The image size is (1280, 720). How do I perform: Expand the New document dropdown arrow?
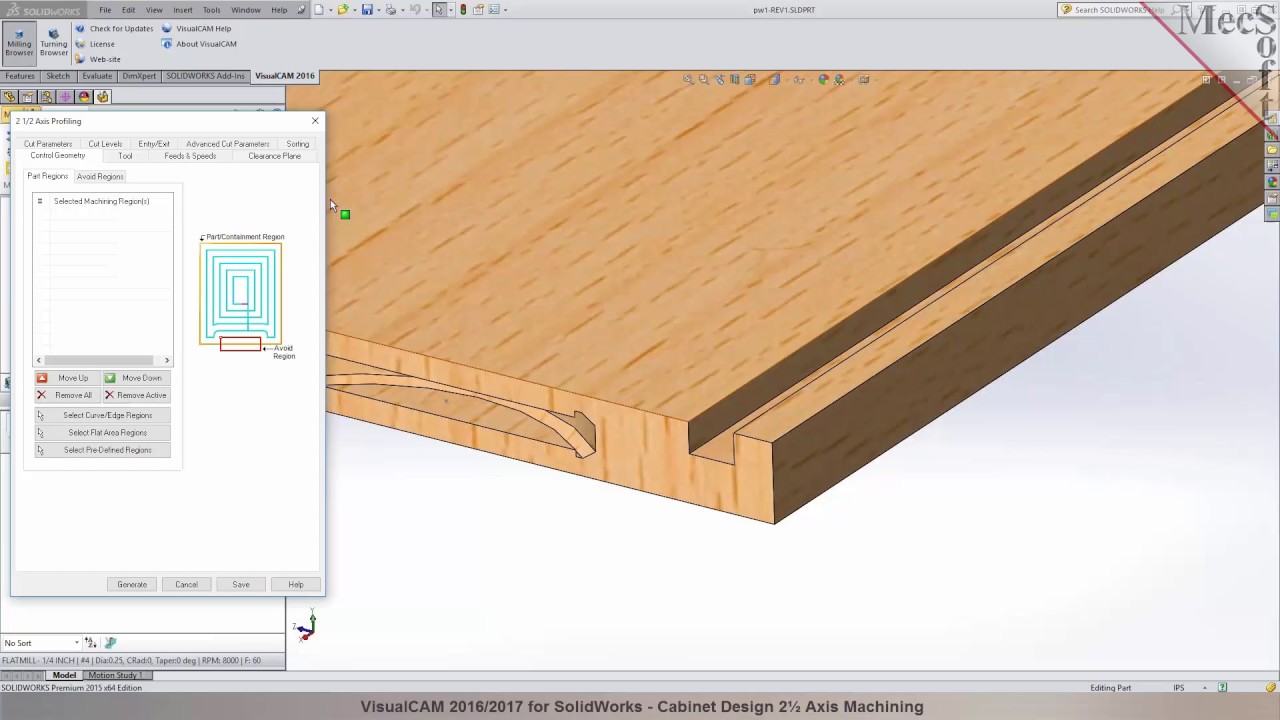pos(331,10)
